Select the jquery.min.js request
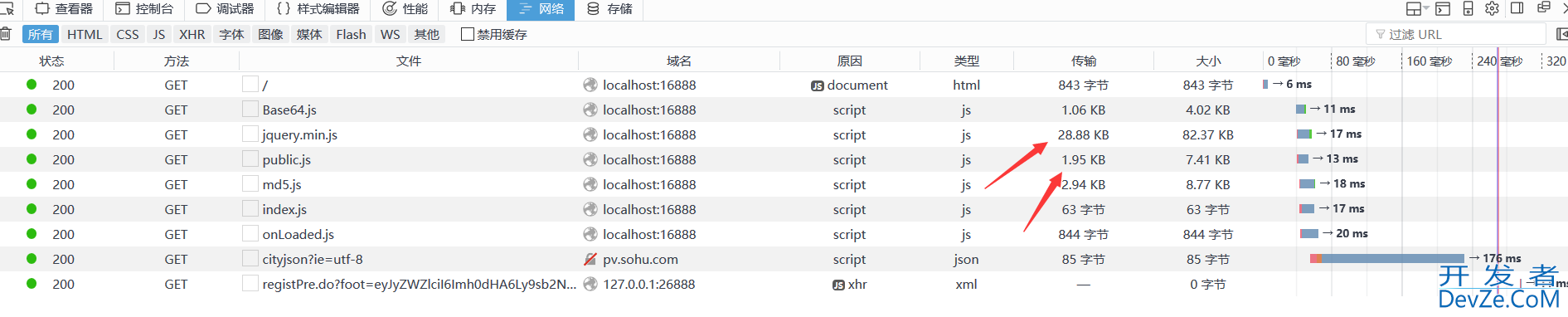 pyautogui.click(x=784, y=134)
